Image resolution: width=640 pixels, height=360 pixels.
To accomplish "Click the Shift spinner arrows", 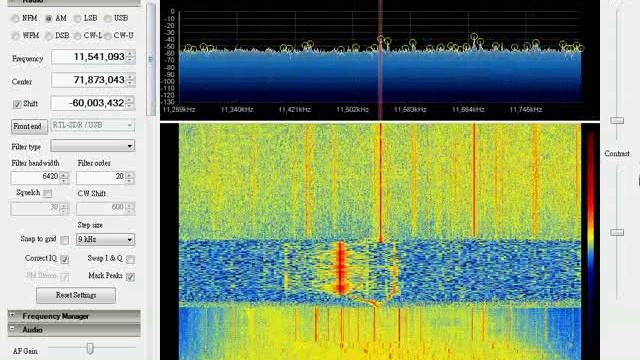I will (x=130, y=103).
